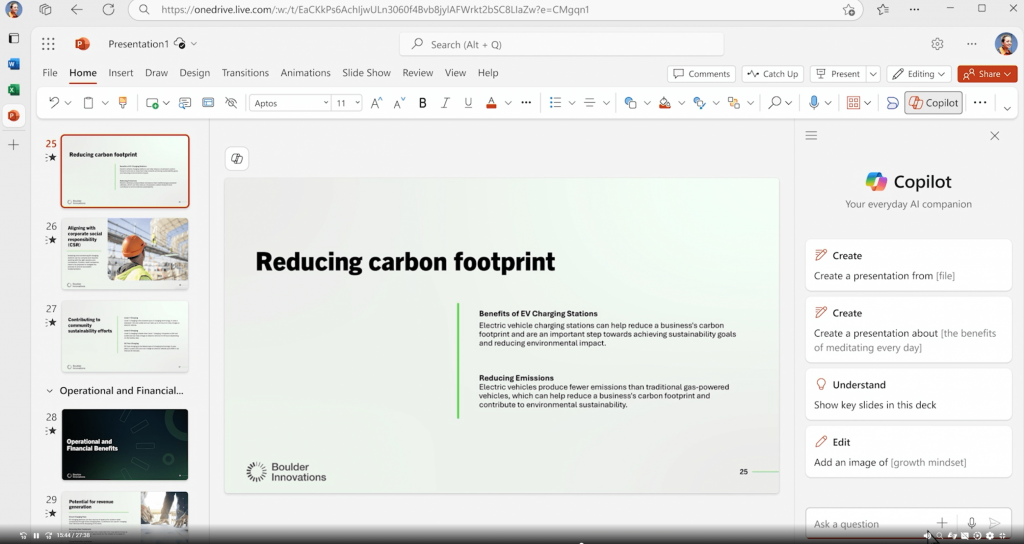Click the Arrange objects icon
Viewport: 1024px width, 544px height.
734,103
